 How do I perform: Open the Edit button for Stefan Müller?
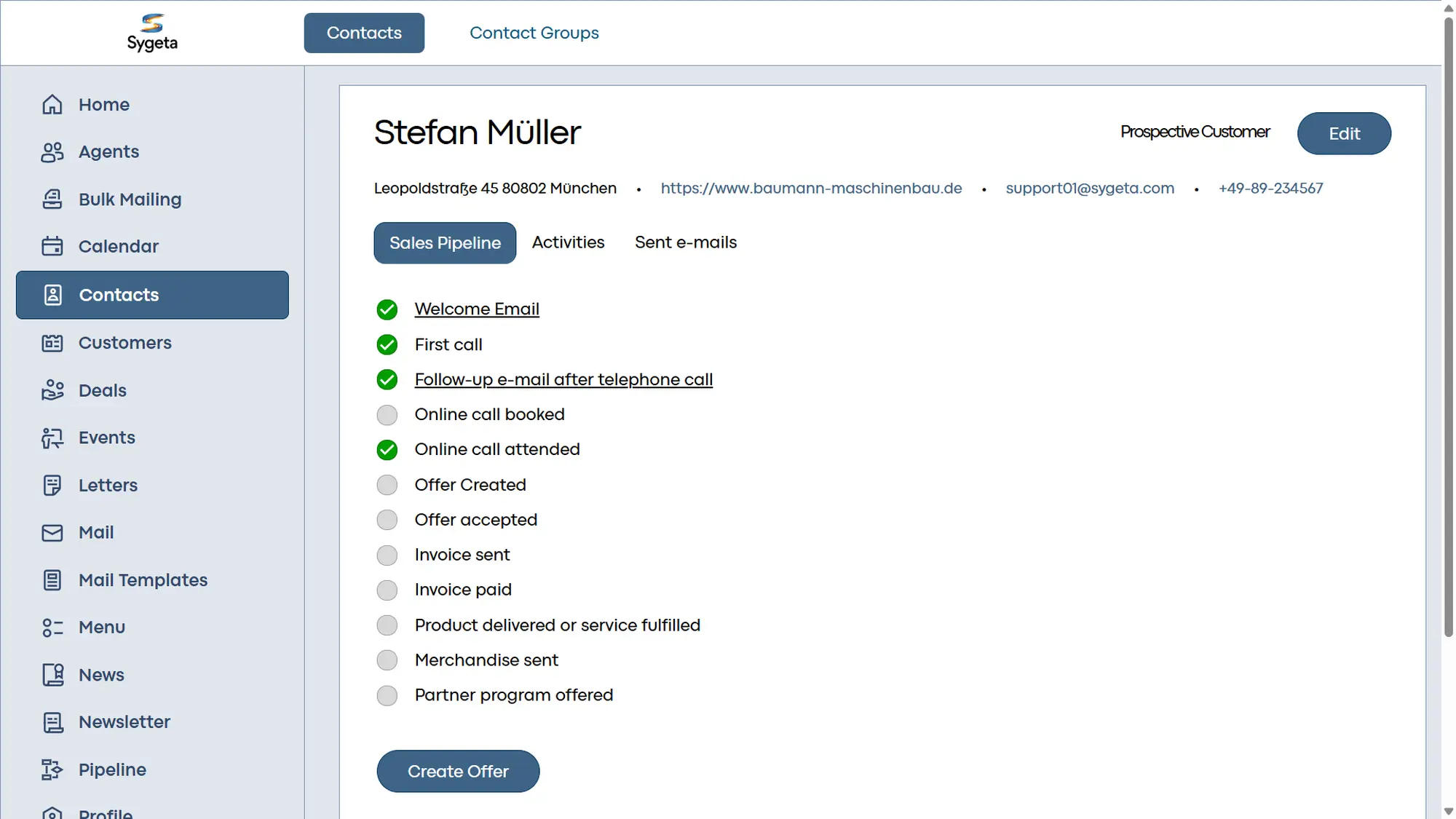pyautogui.click(x=1343, y=133)
